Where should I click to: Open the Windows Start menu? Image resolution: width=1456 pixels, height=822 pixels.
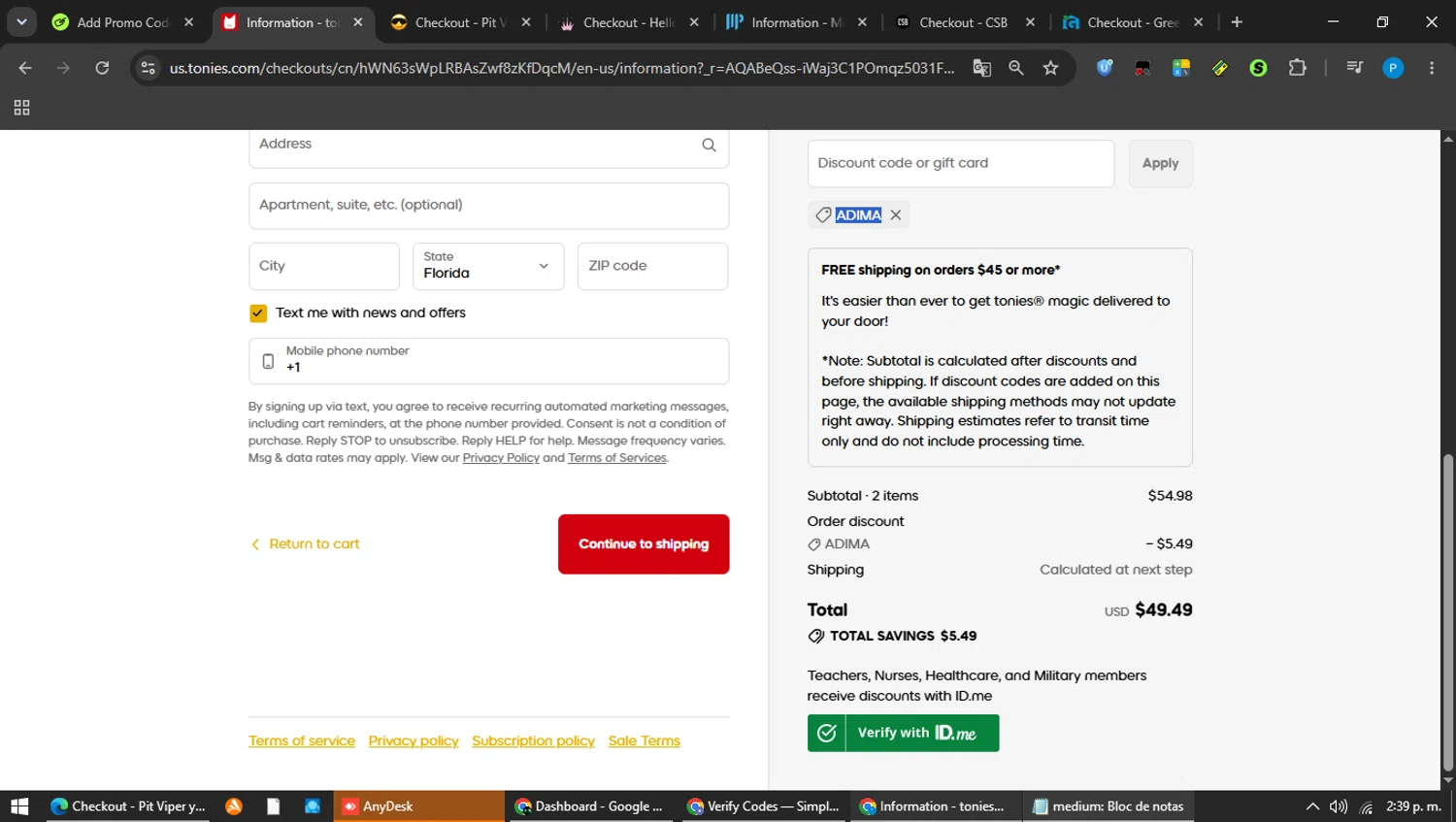point(19,806)
